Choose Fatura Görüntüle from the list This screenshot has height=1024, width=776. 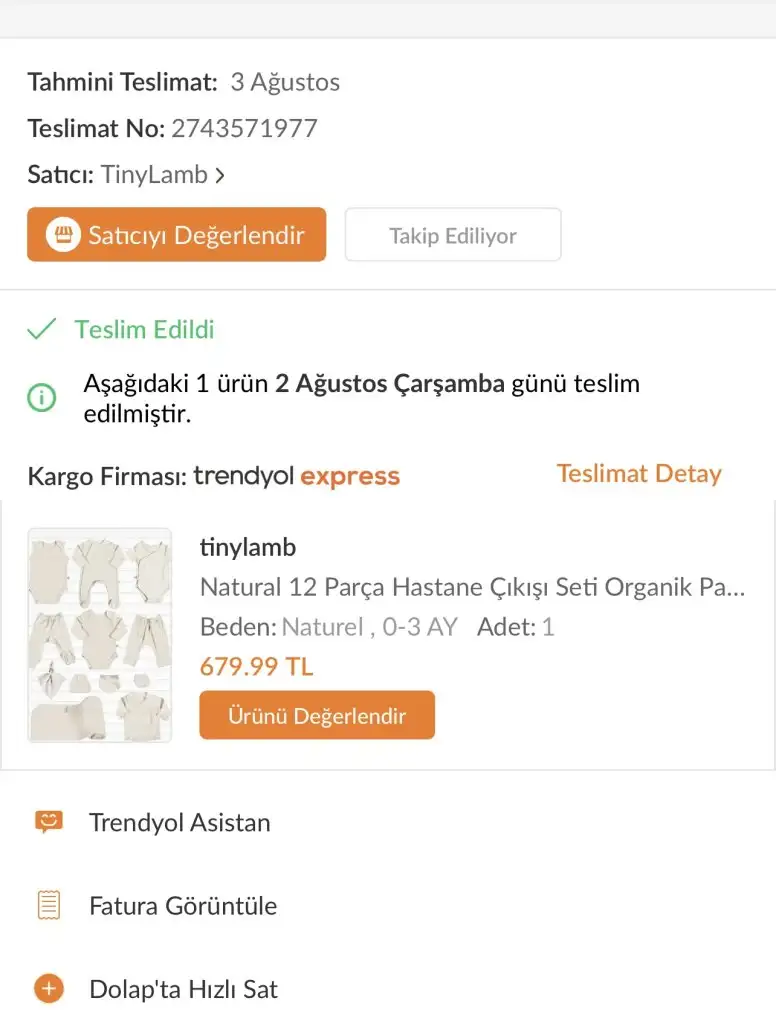[x=183, y=906]
